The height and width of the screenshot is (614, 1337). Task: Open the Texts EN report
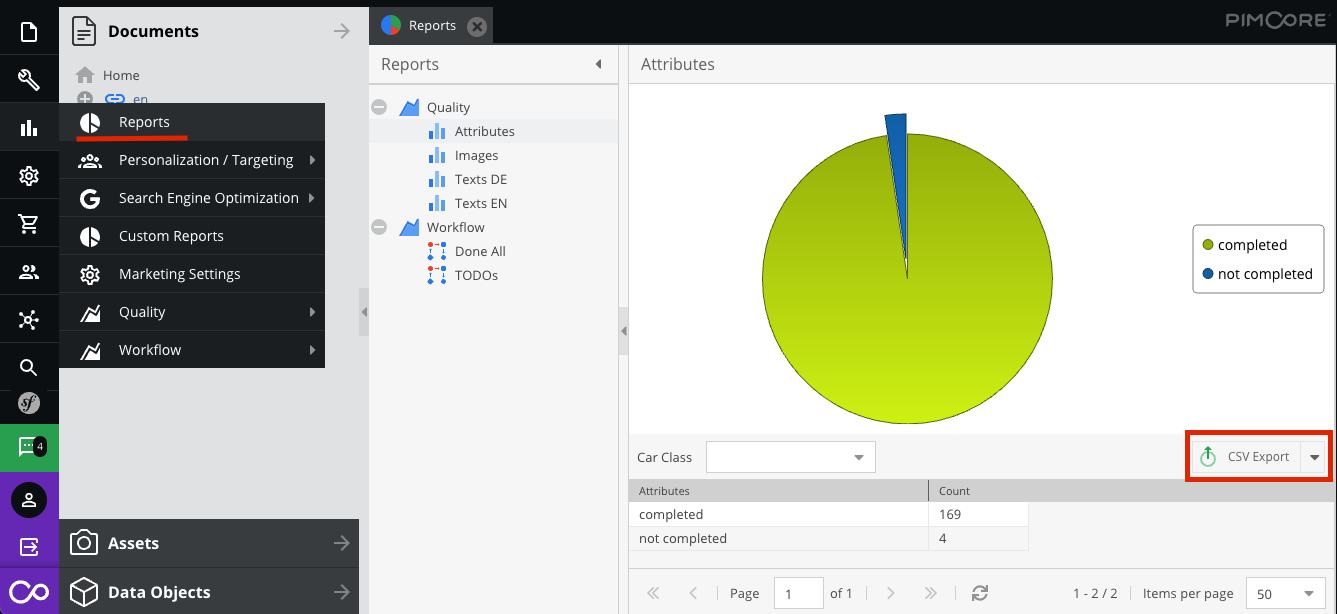pos(480,203)
